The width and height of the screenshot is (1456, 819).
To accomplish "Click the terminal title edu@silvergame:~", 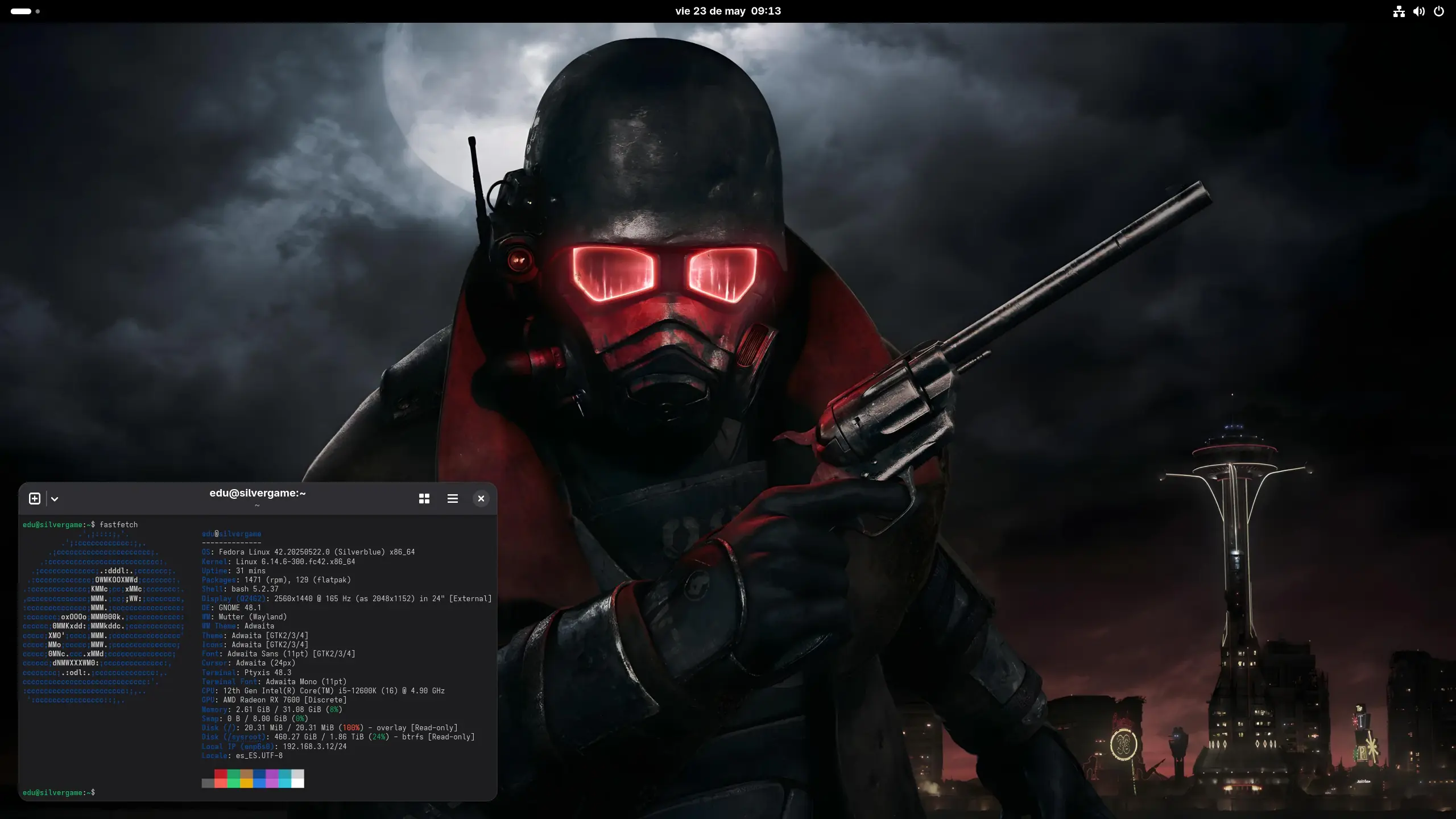I will pos(258,493).
